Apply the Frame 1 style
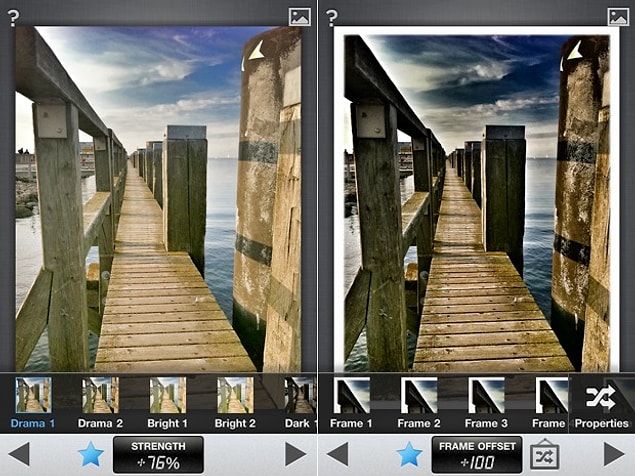Image resolution: width=635 pixels, height=476 pixels. click(x=352, y=395)
